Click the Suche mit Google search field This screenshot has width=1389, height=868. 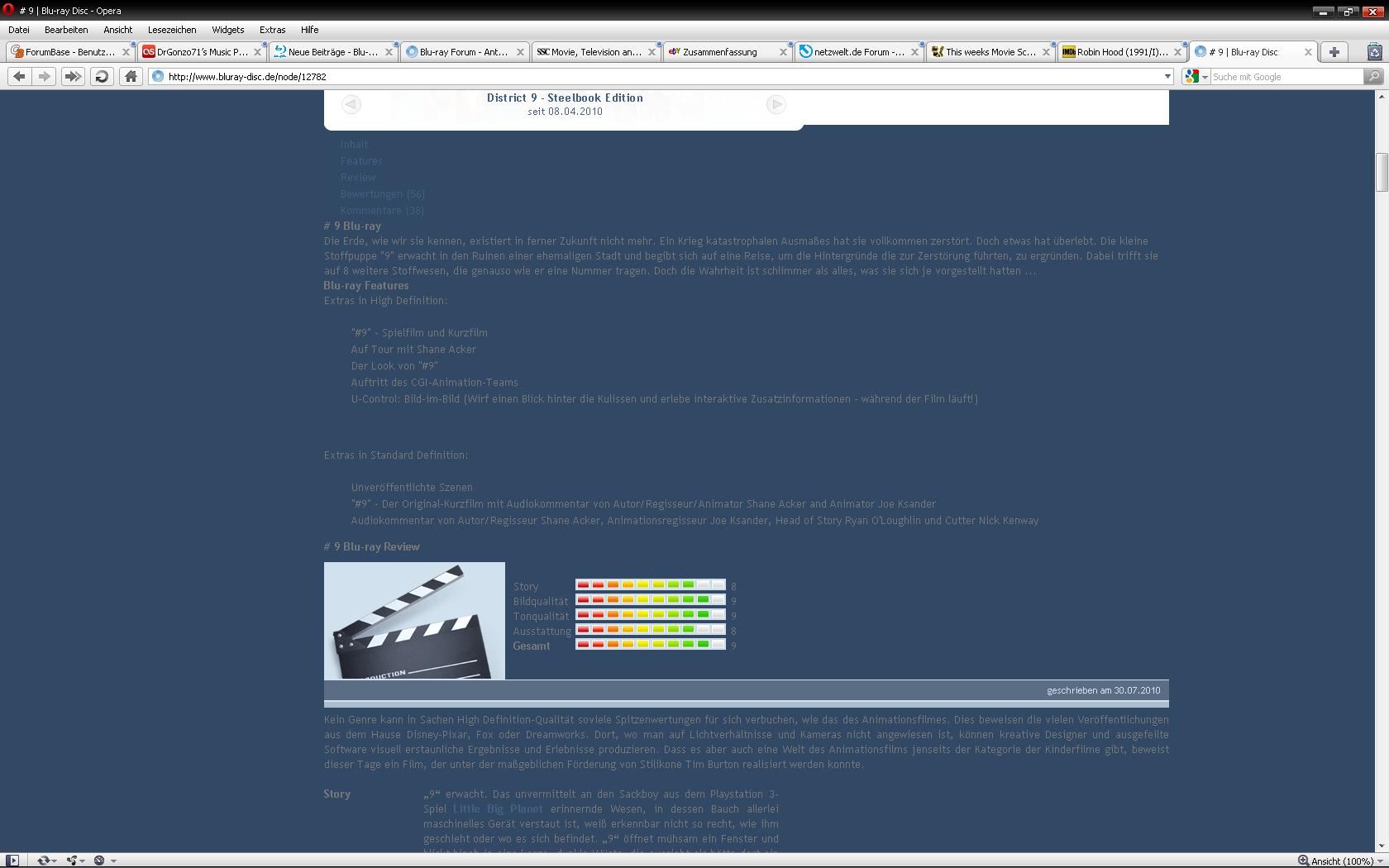pyautogui.click(x=1286, y=77)
